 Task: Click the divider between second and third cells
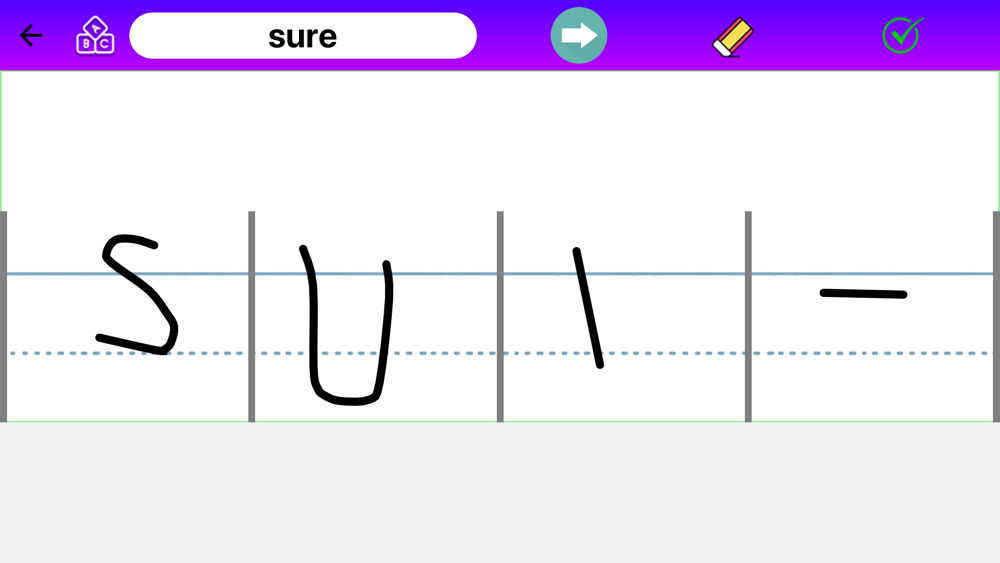[500, 316]
